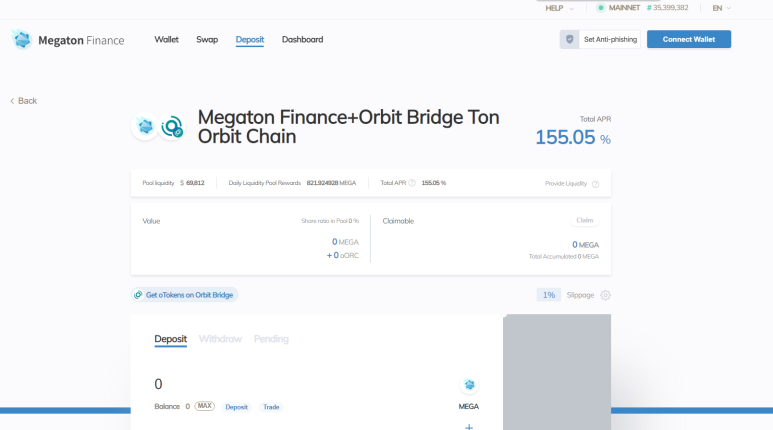Open the EN language dropdown
Viewport: 773px width, 430px height.
coord(722,8)
